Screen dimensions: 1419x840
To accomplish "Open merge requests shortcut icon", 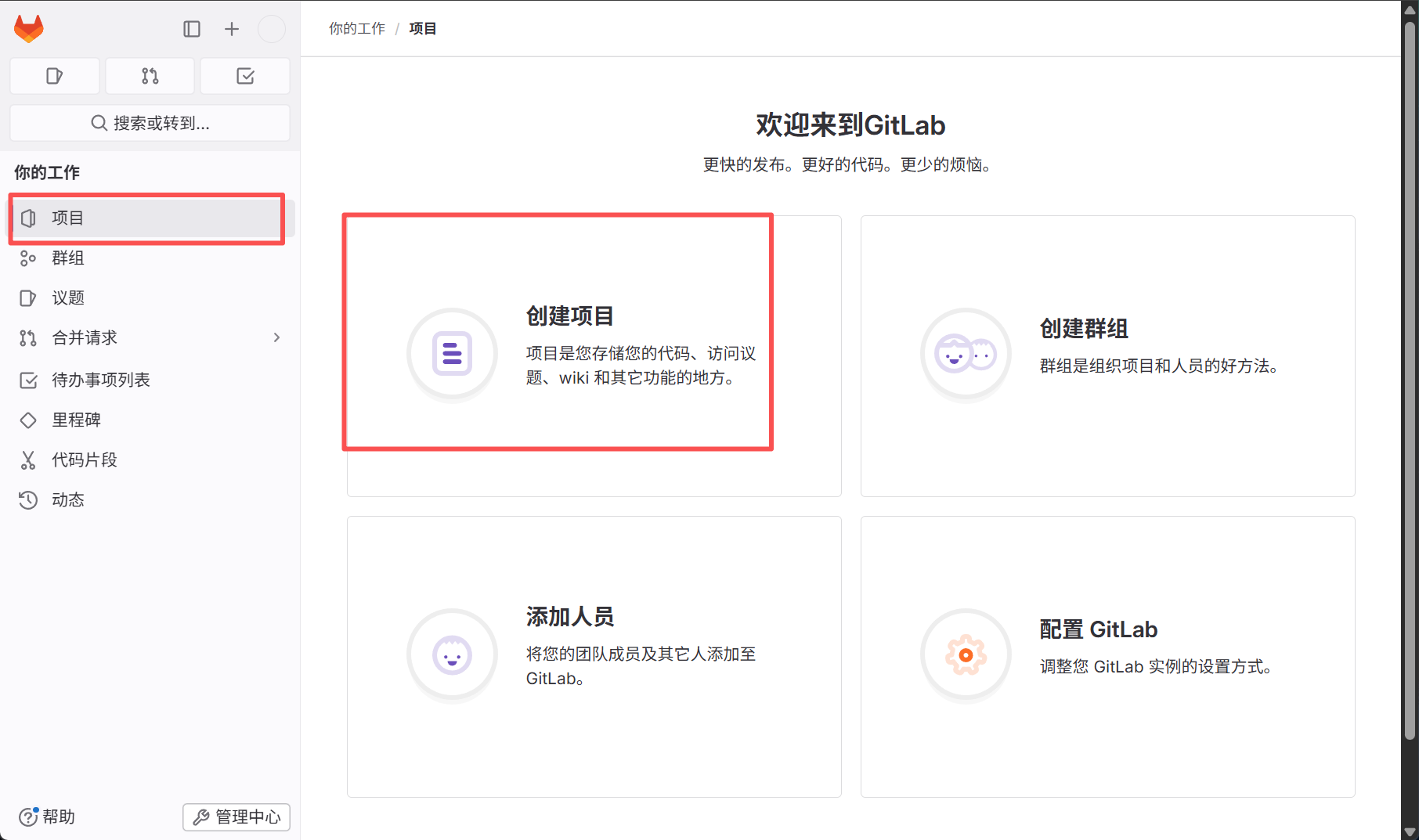I will click(x=150, y=76).
